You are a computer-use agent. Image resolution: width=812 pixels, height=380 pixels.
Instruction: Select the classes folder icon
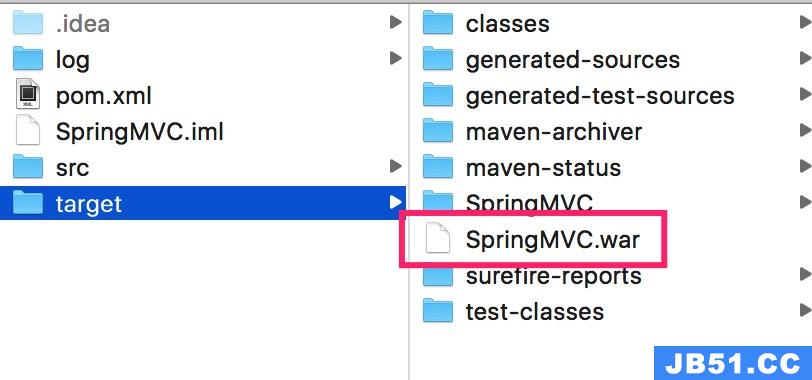pyautogui.click(x=438, y=23)
